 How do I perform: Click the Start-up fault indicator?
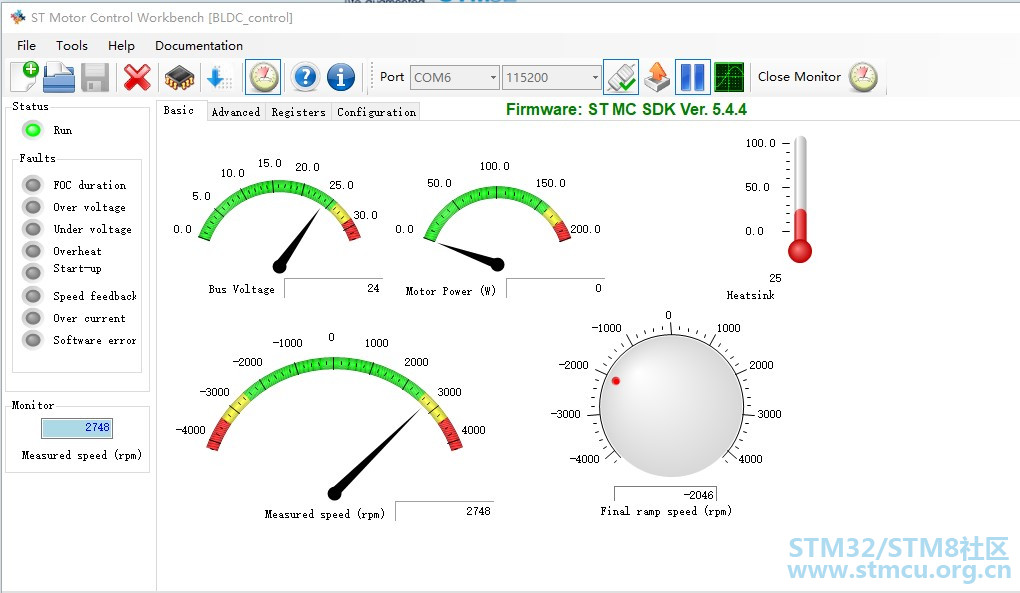point(33,272)
